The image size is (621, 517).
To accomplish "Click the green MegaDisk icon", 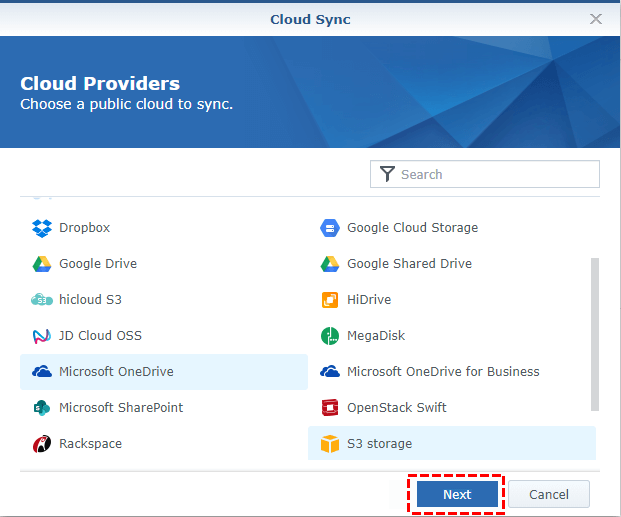I will tap(330, 336).
